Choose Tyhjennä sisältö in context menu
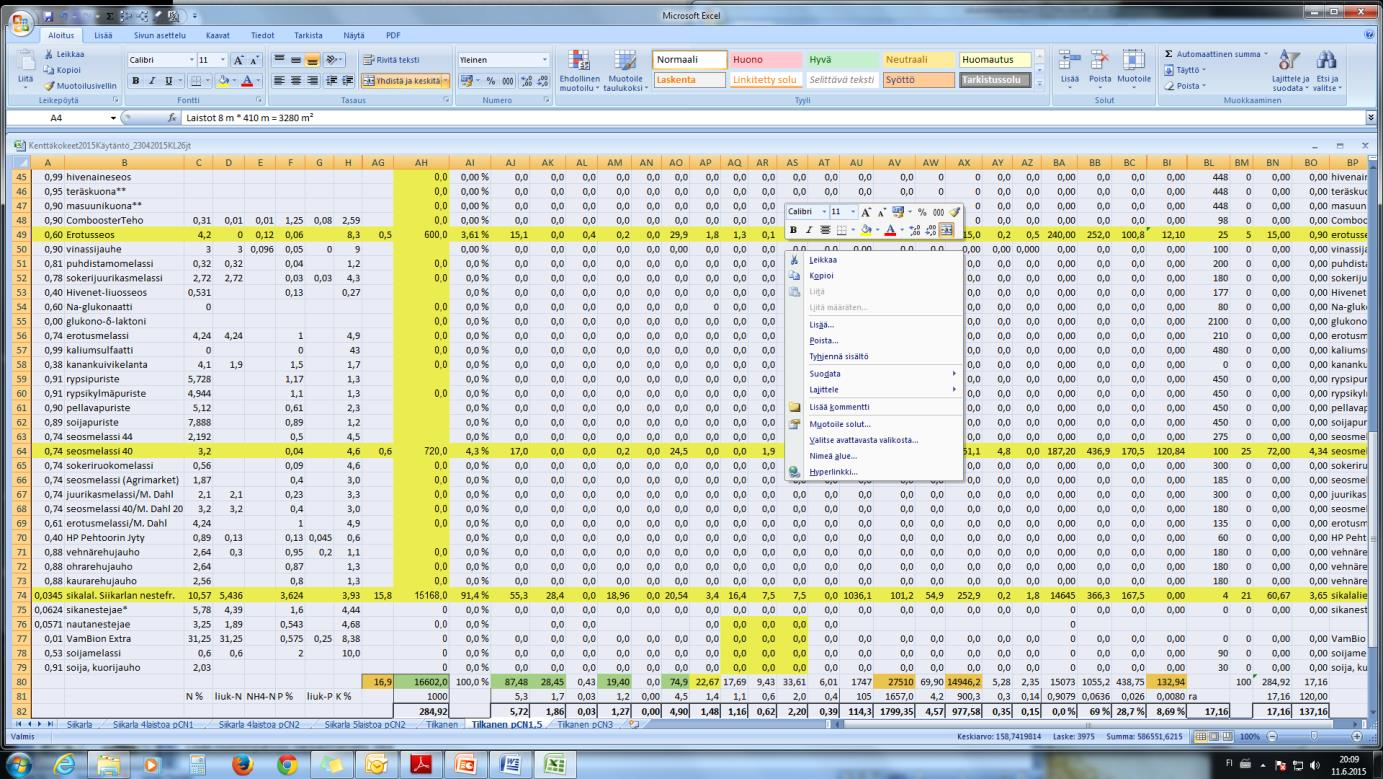 [x=839, y=356]
